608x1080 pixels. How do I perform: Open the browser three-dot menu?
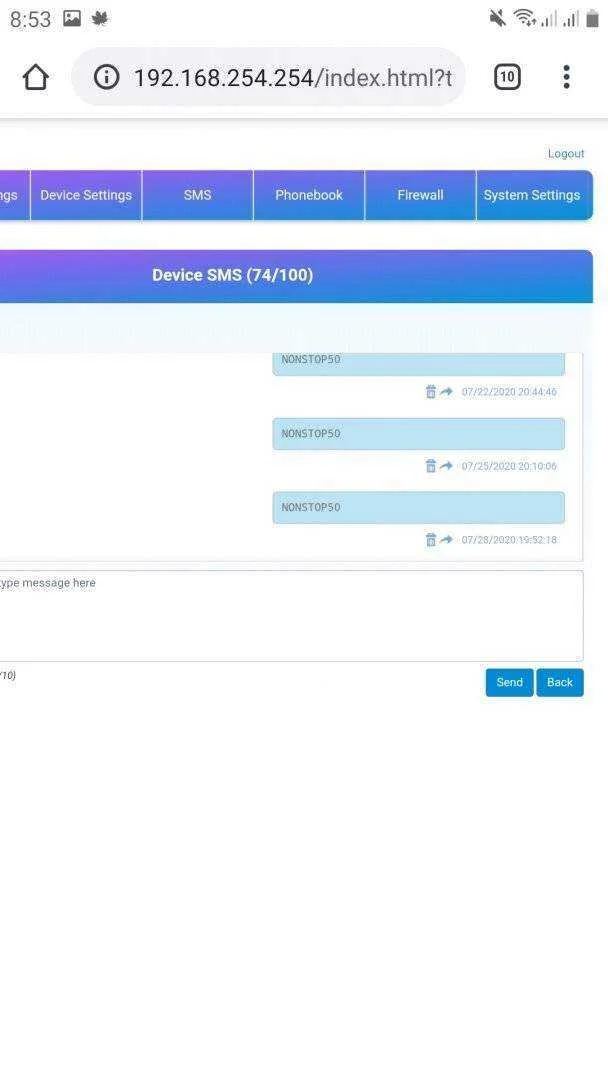point(566,77)
